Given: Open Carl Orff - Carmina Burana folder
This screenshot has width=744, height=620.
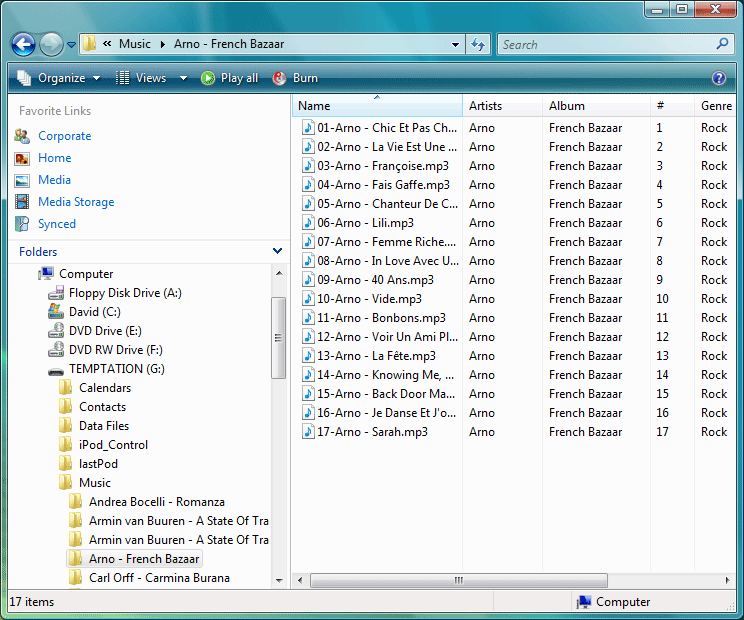Looking at the screenshot, I should 159,578.
